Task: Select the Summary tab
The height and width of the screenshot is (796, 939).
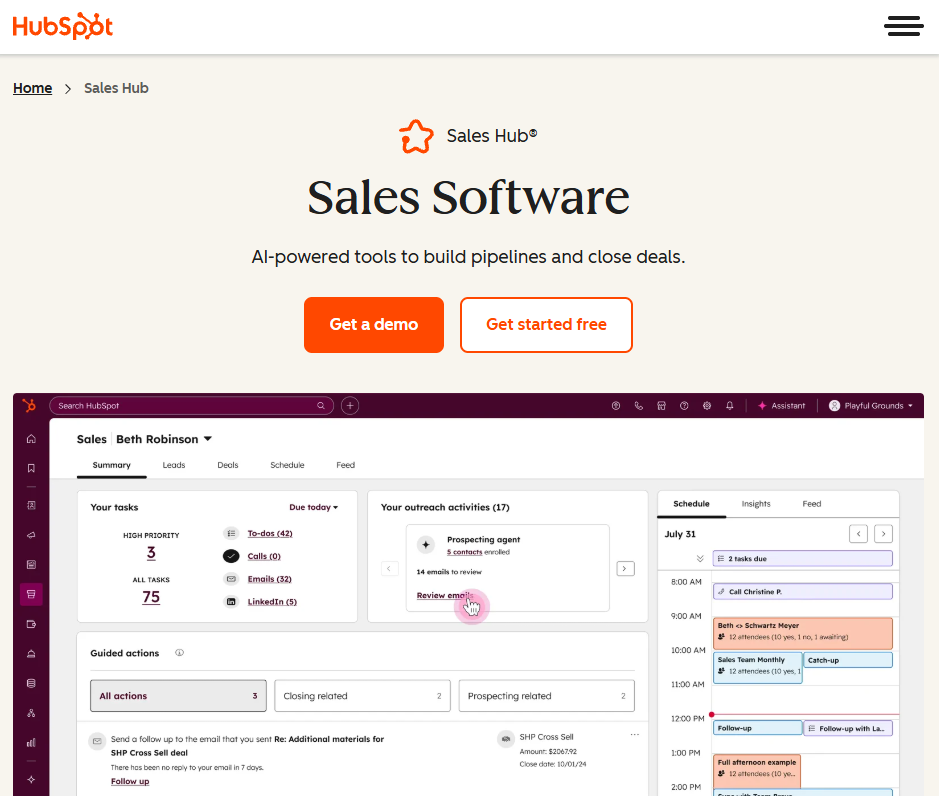Action: 111,465
